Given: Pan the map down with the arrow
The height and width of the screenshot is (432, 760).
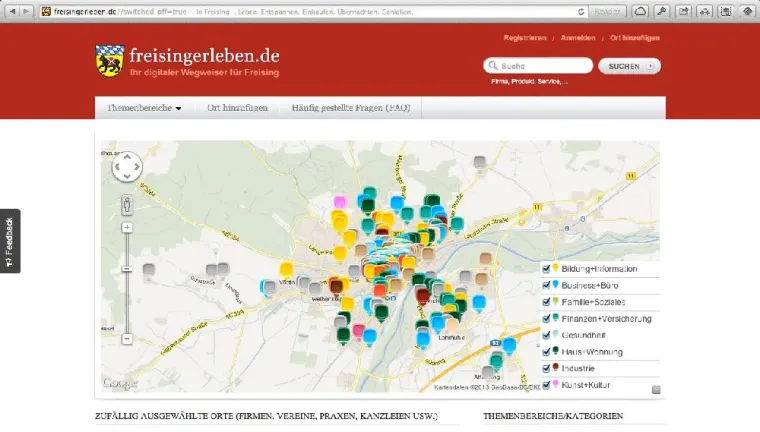Looking at the screenshot, I should pos(127,176).
